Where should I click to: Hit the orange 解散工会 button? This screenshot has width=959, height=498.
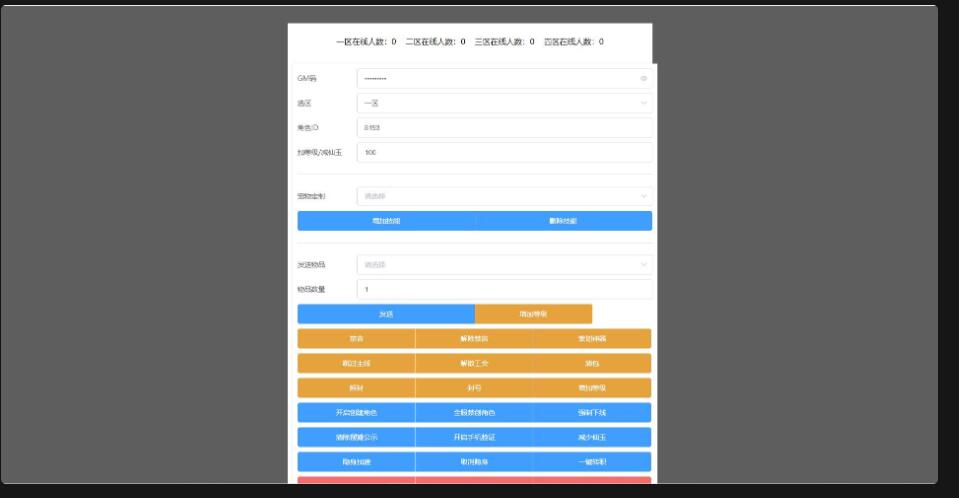coord(474,363)
